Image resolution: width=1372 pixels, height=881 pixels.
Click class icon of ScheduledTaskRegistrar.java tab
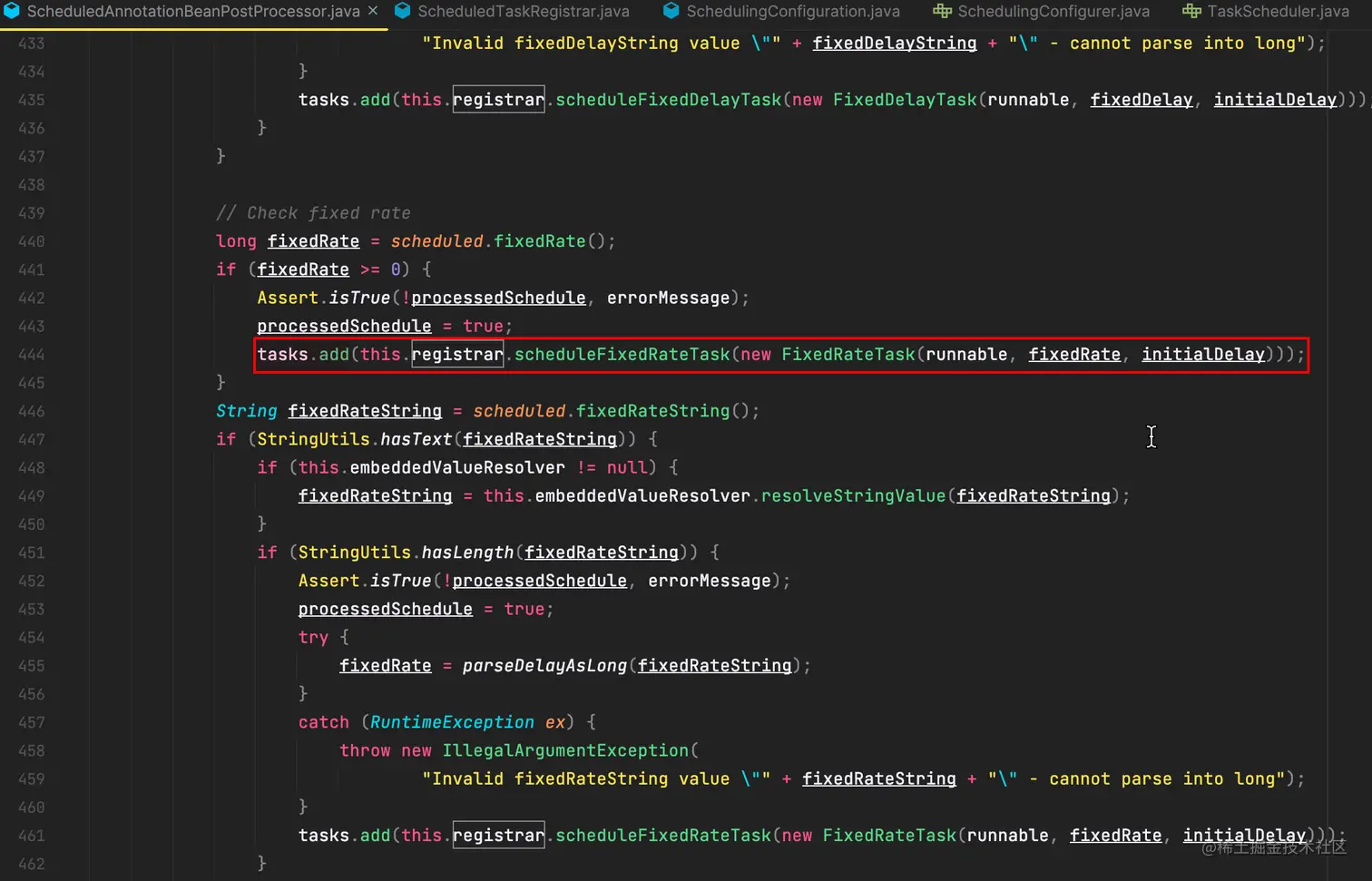(403, 12)
